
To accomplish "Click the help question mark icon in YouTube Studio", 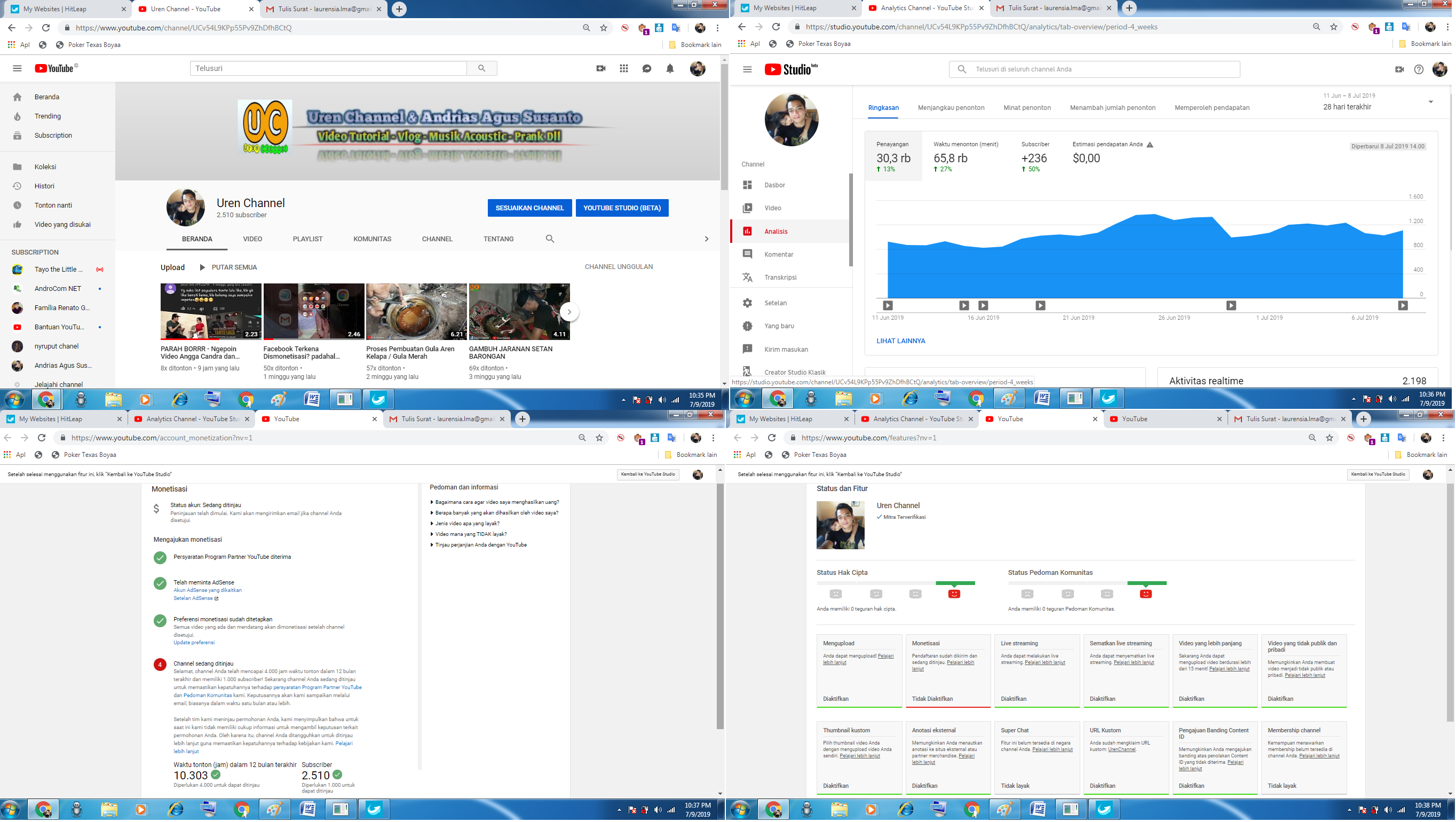I will [x=1419, y=69].
